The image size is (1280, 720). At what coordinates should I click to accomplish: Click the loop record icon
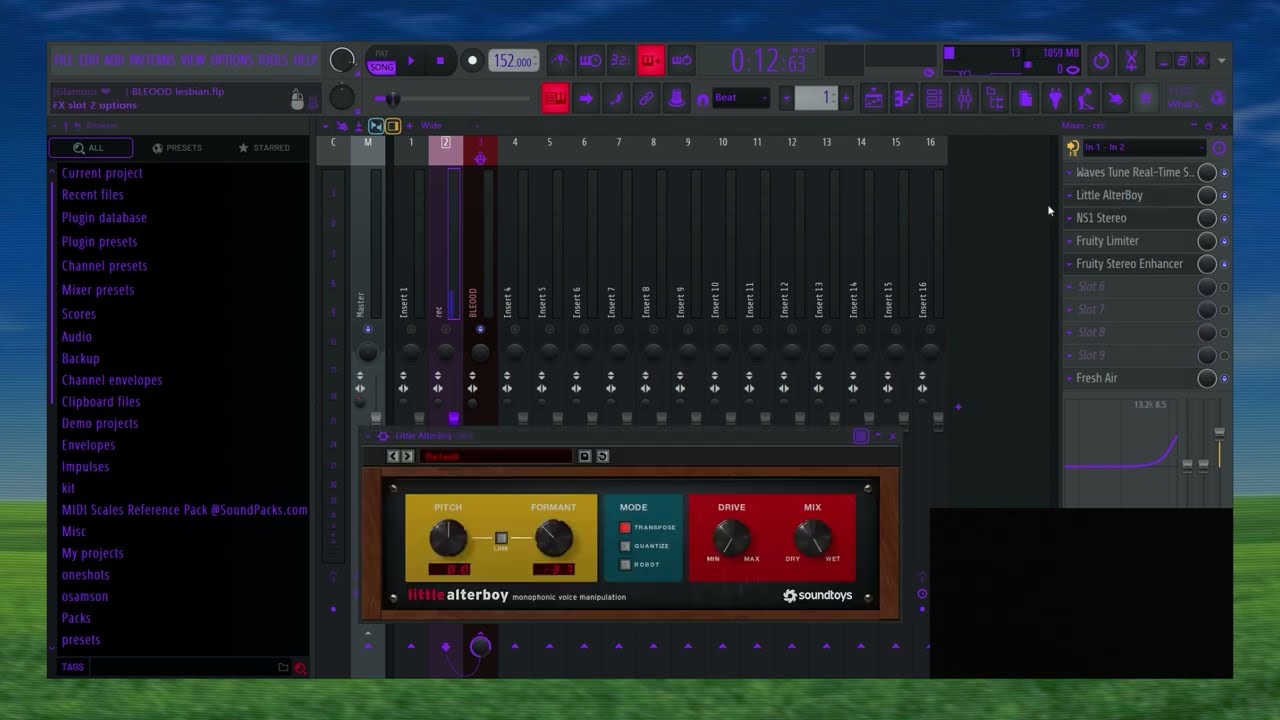[x=681, y=60]
